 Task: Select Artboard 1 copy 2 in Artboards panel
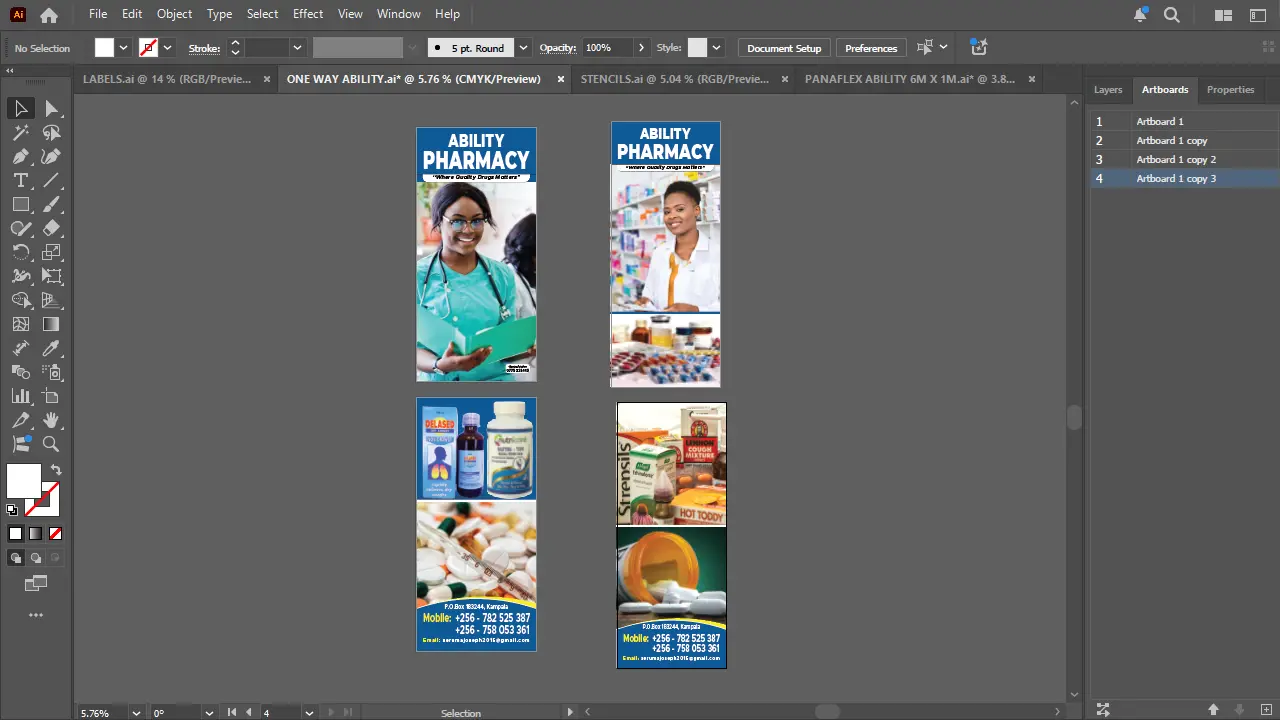[x=1176, y=159]
